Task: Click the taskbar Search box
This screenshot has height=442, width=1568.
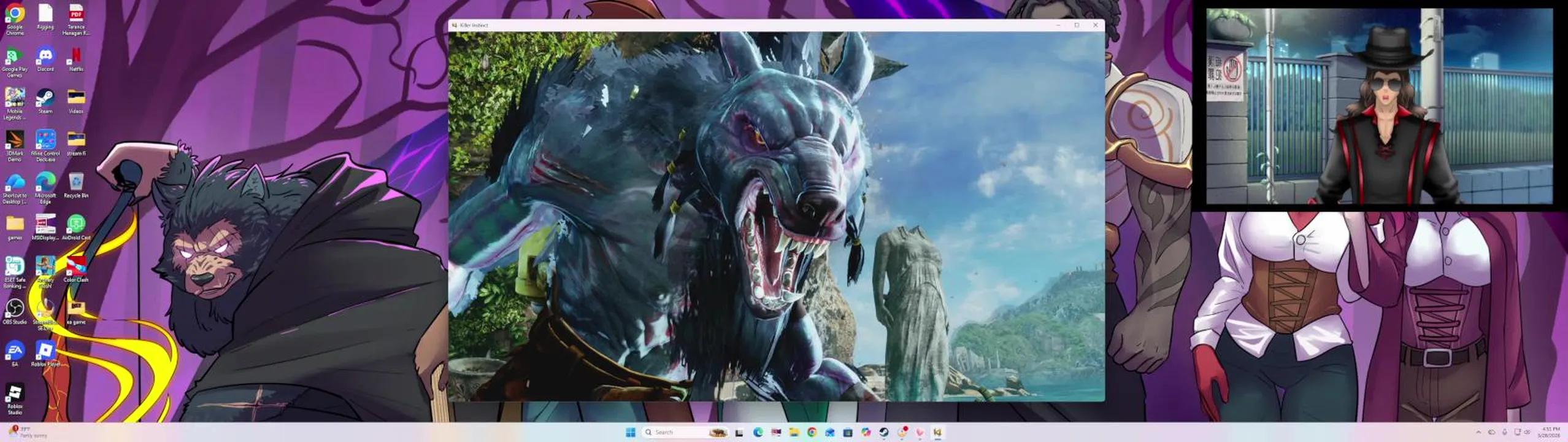Action: 685,432
